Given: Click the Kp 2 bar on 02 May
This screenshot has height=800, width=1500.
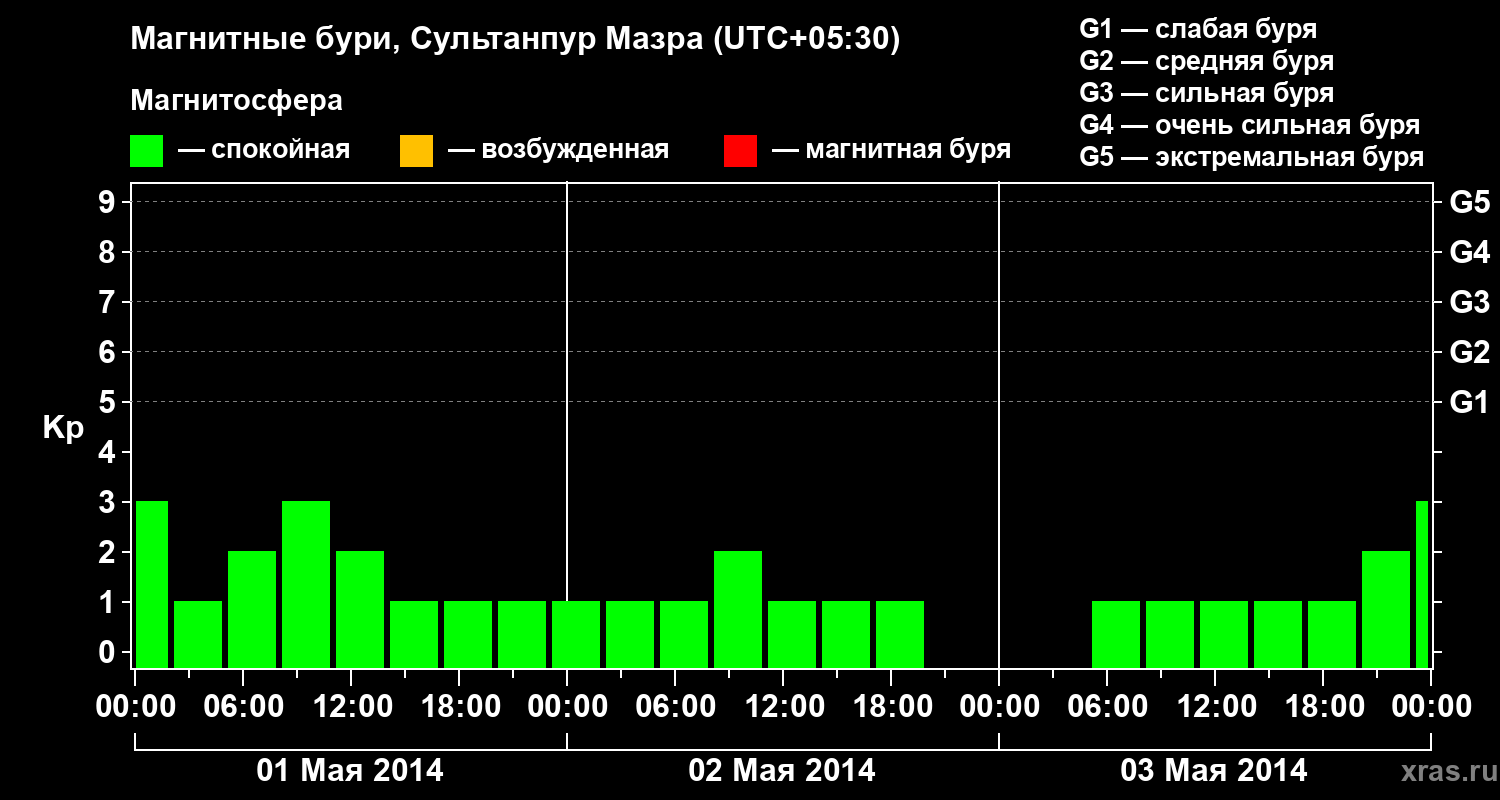Looking at the screenshot, I should click(738, 609).
